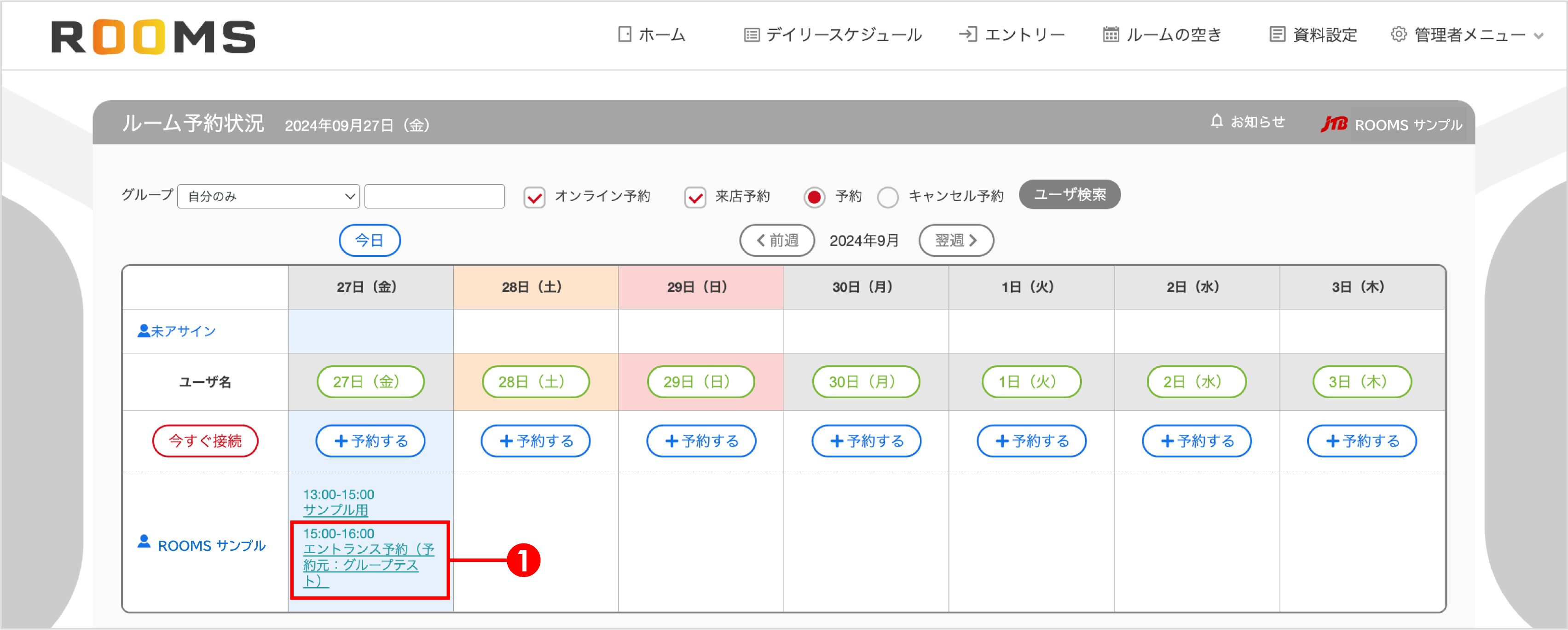
Task: Open ルームの空き from the navigation menu
Action: pyautogui.click(x=1162, y=35)
